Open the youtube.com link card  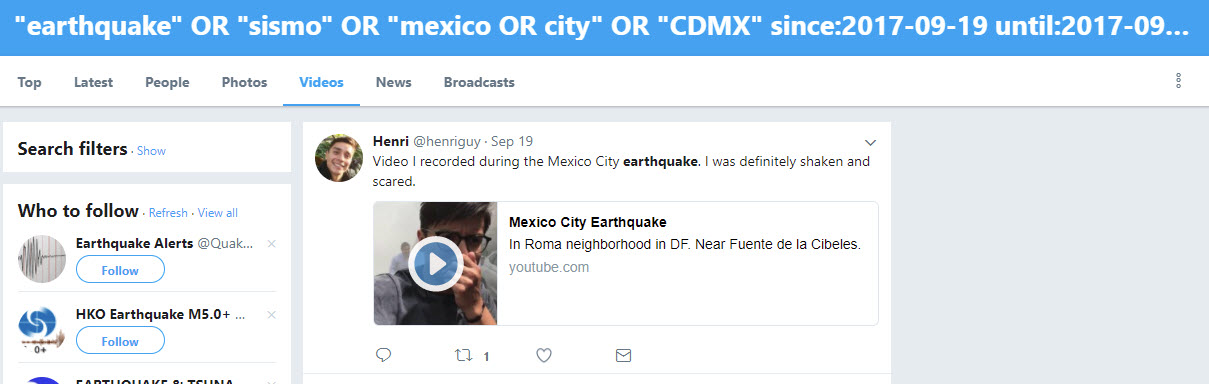[x=626, y=263]
